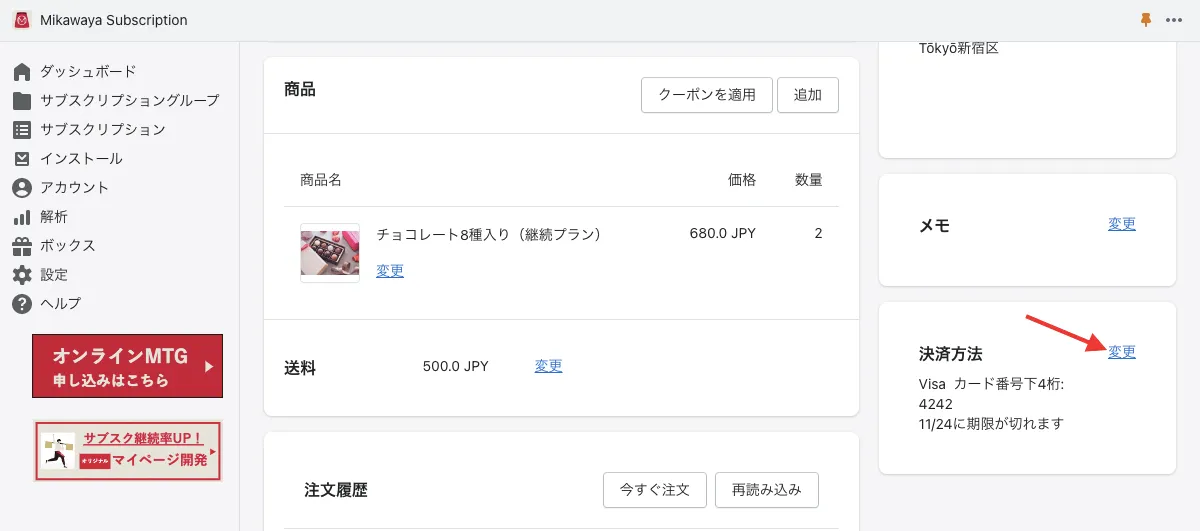
Task: Click the box gift icon
Action: [22, 246]
